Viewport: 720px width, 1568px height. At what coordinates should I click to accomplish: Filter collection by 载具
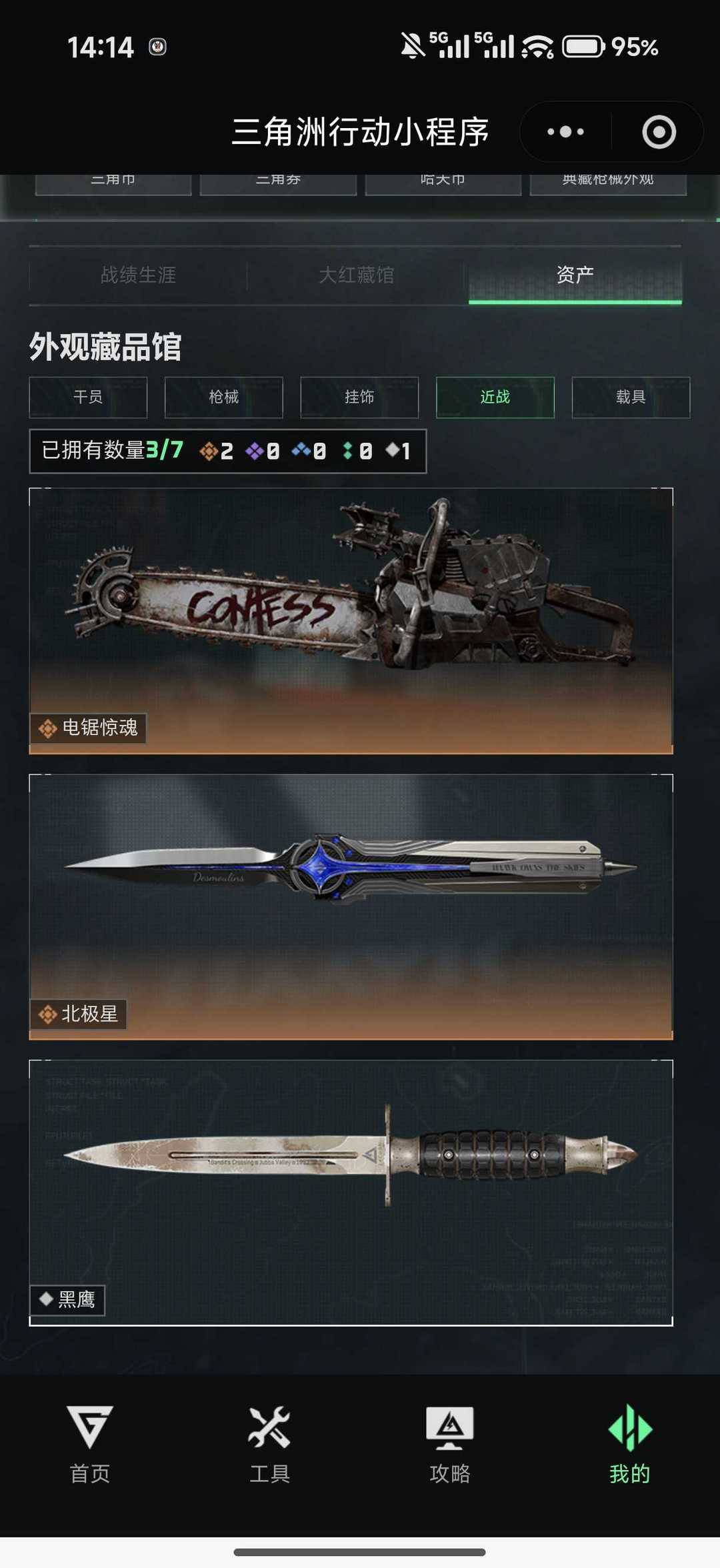pyautogui.click(x=631, y=398)
